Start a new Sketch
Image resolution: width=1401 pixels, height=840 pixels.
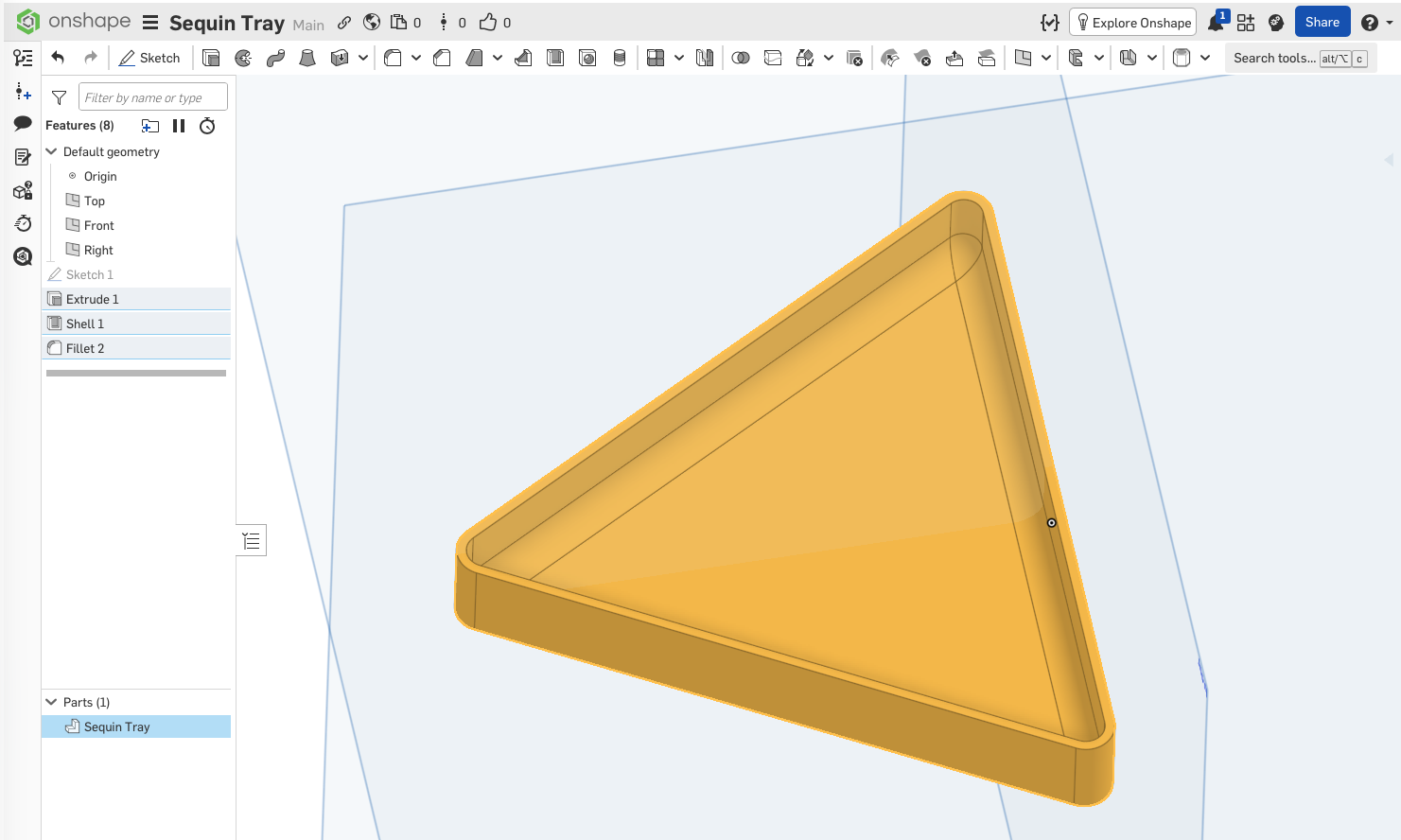coord(149,58)
